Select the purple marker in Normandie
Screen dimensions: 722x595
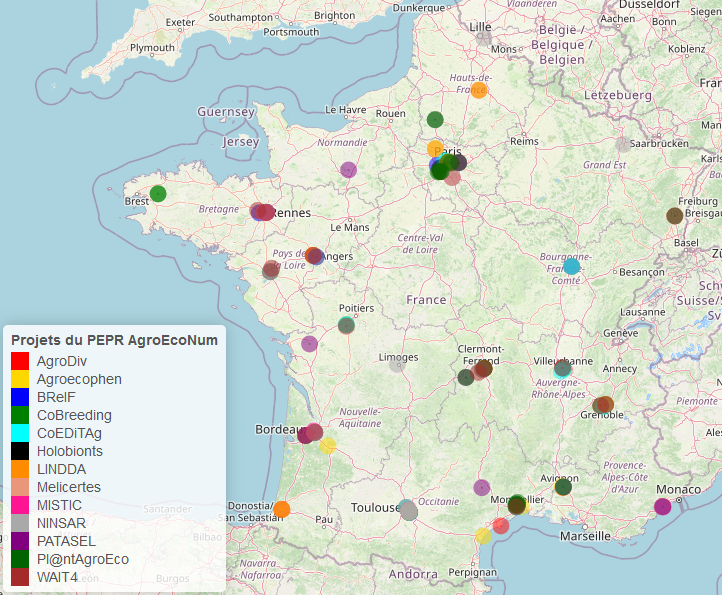click(349, 170)
